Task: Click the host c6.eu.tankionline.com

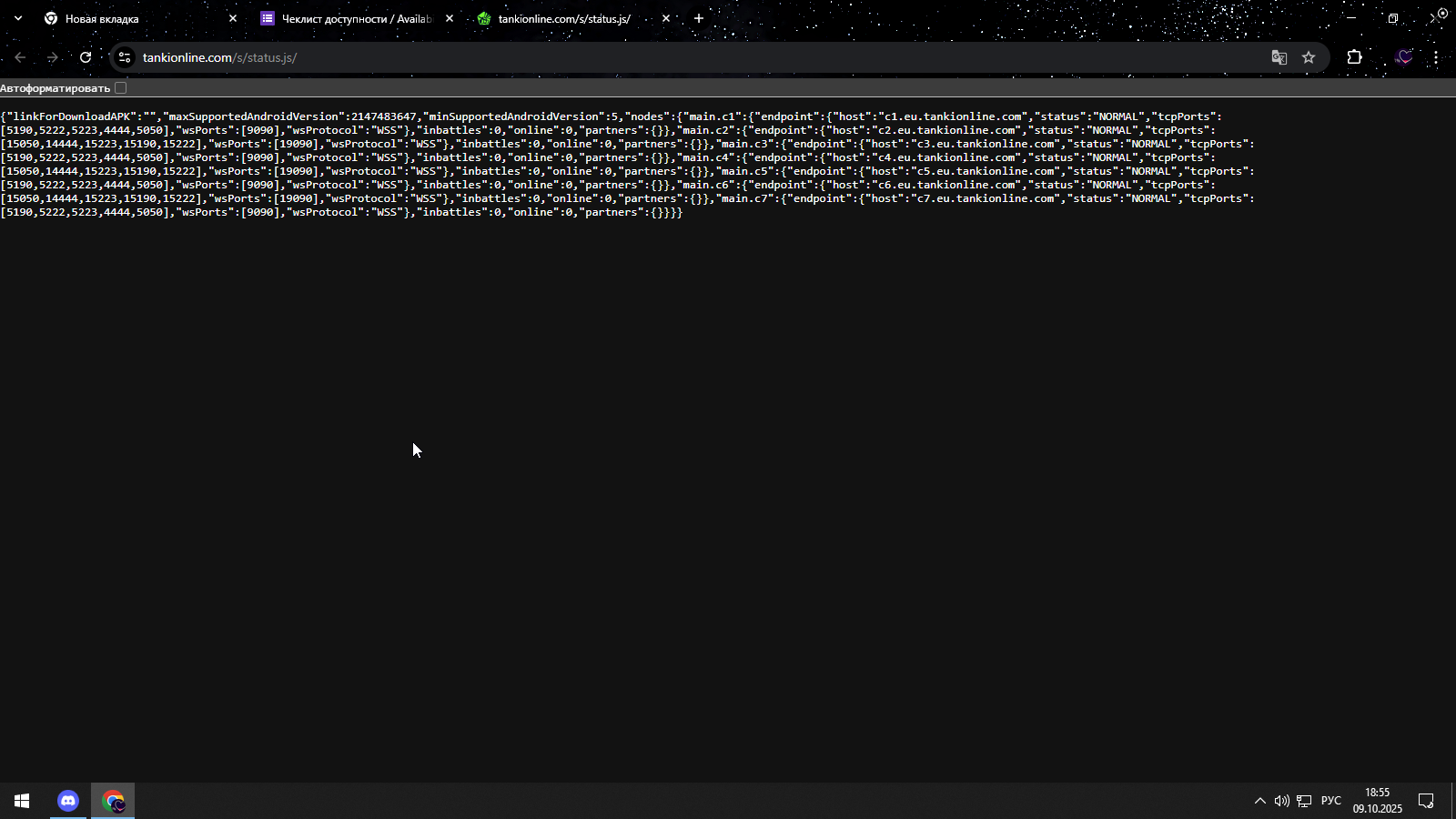Action: (x=946, y=185)
